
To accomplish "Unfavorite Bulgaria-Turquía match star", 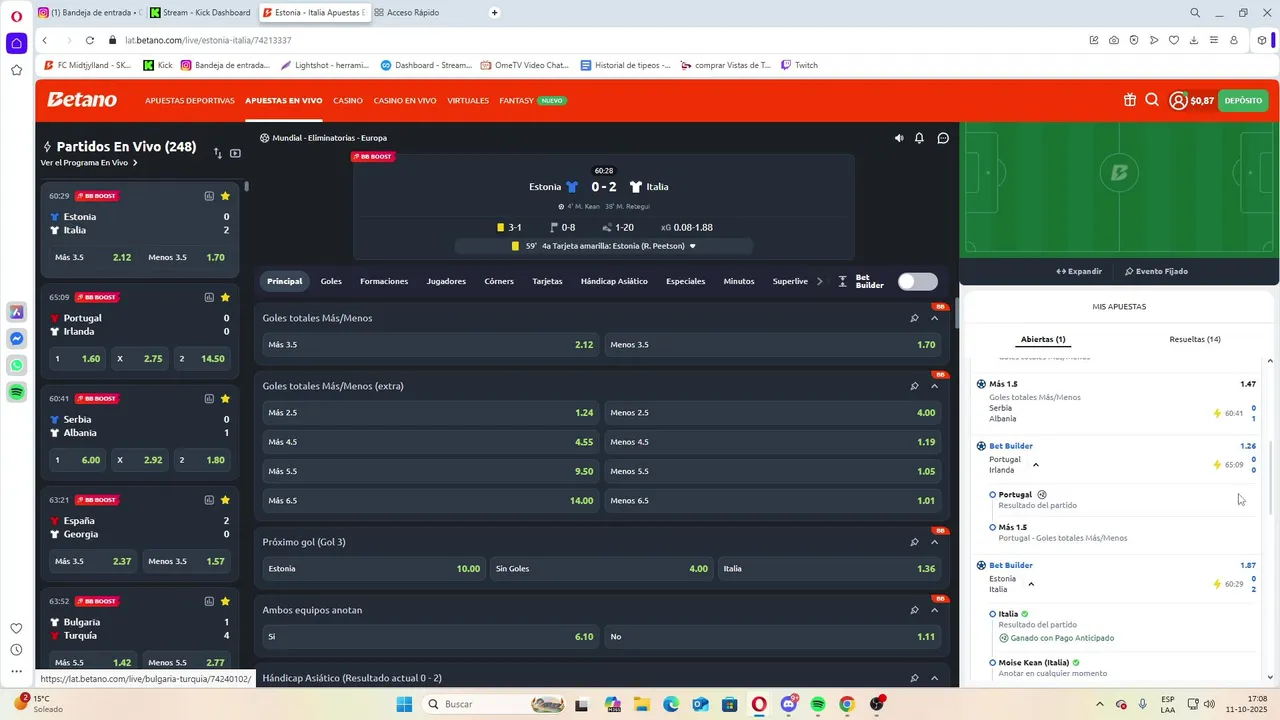I will pyautogui.click(x=226, y=601).
